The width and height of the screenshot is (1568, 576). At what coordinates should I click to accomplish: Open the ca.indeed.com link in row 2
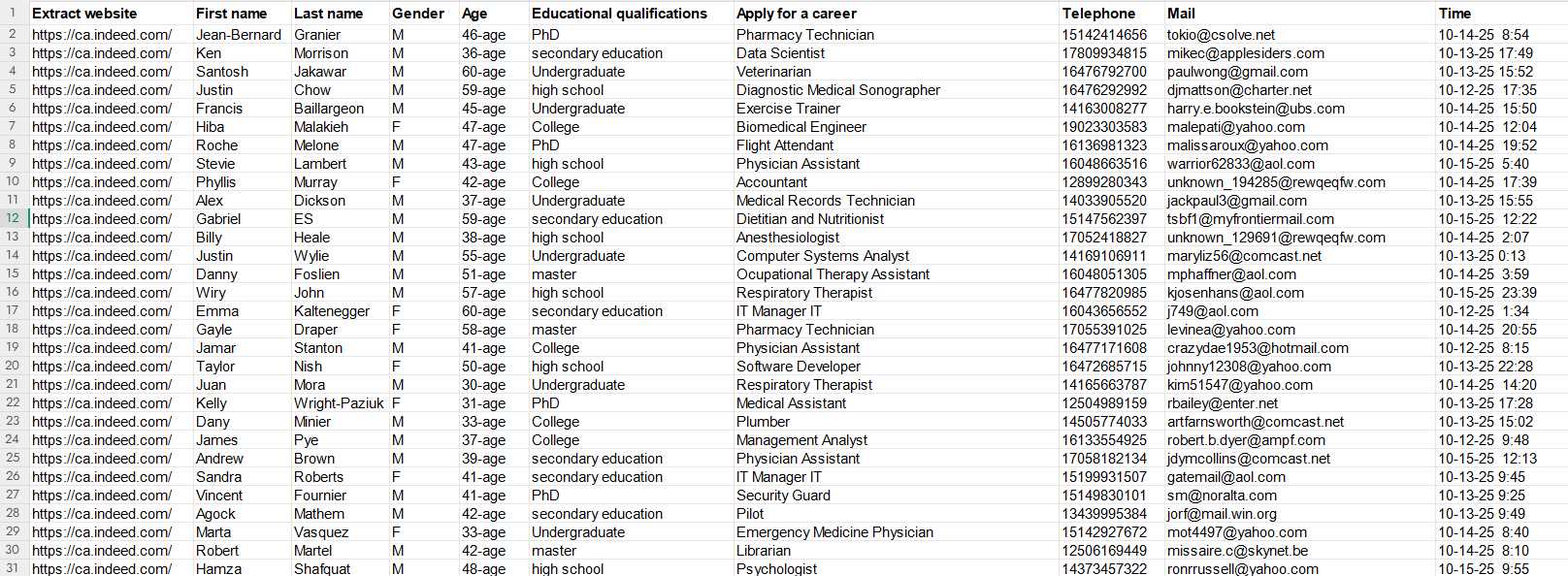[x=102, y=35]
